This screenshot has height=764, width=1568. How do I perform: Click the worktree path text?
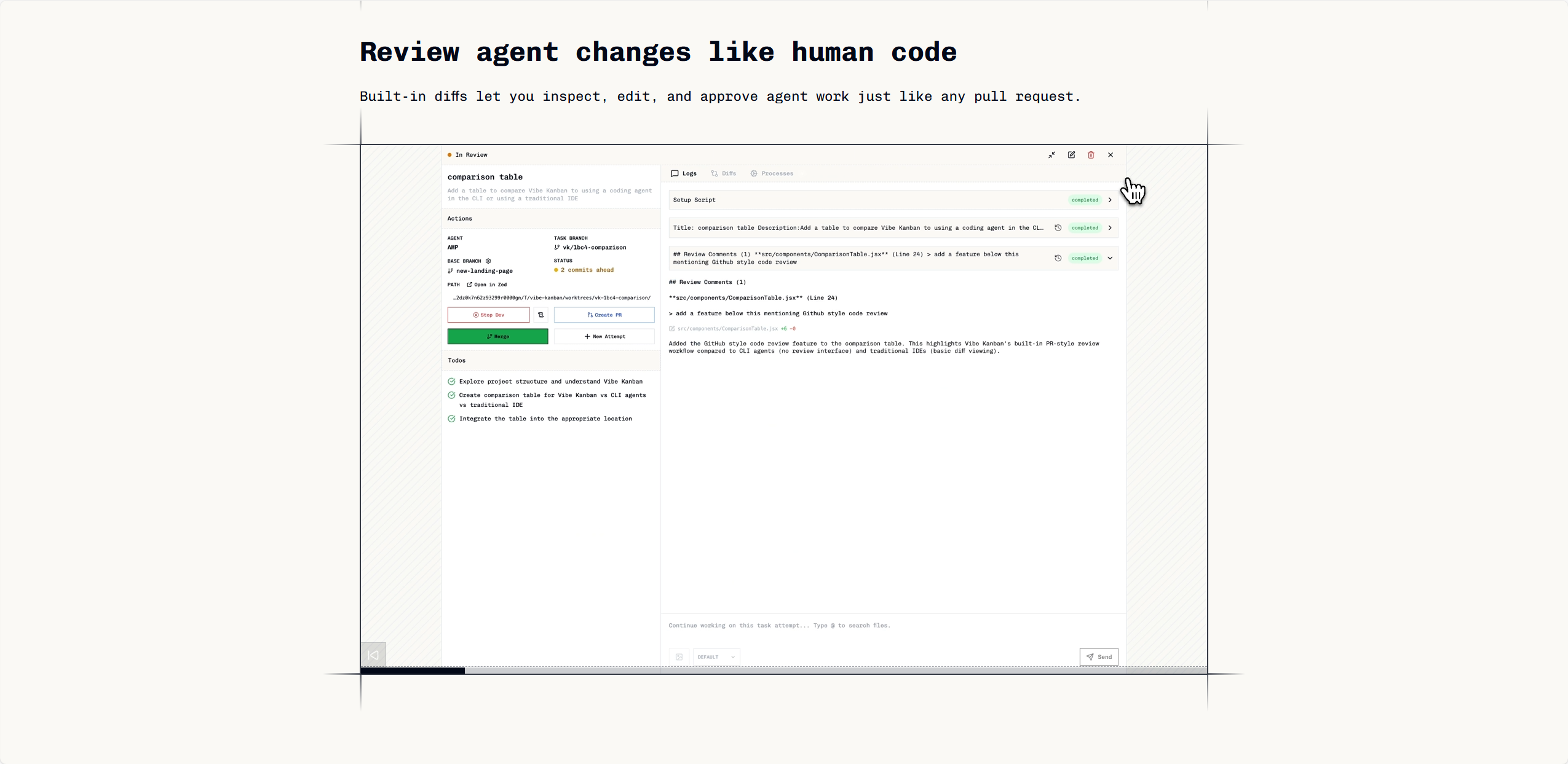tap(552, 297)
